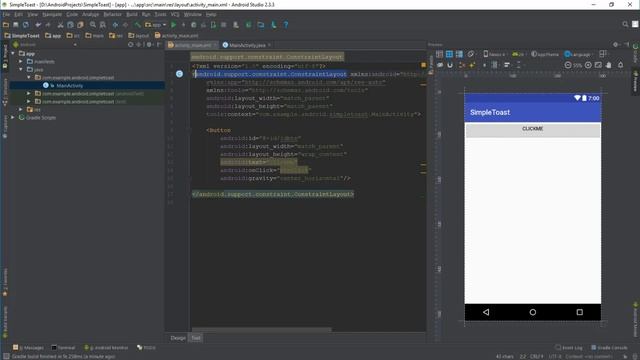Open project panel settings gear
640x360 pixels.
[x=149, y=44]
